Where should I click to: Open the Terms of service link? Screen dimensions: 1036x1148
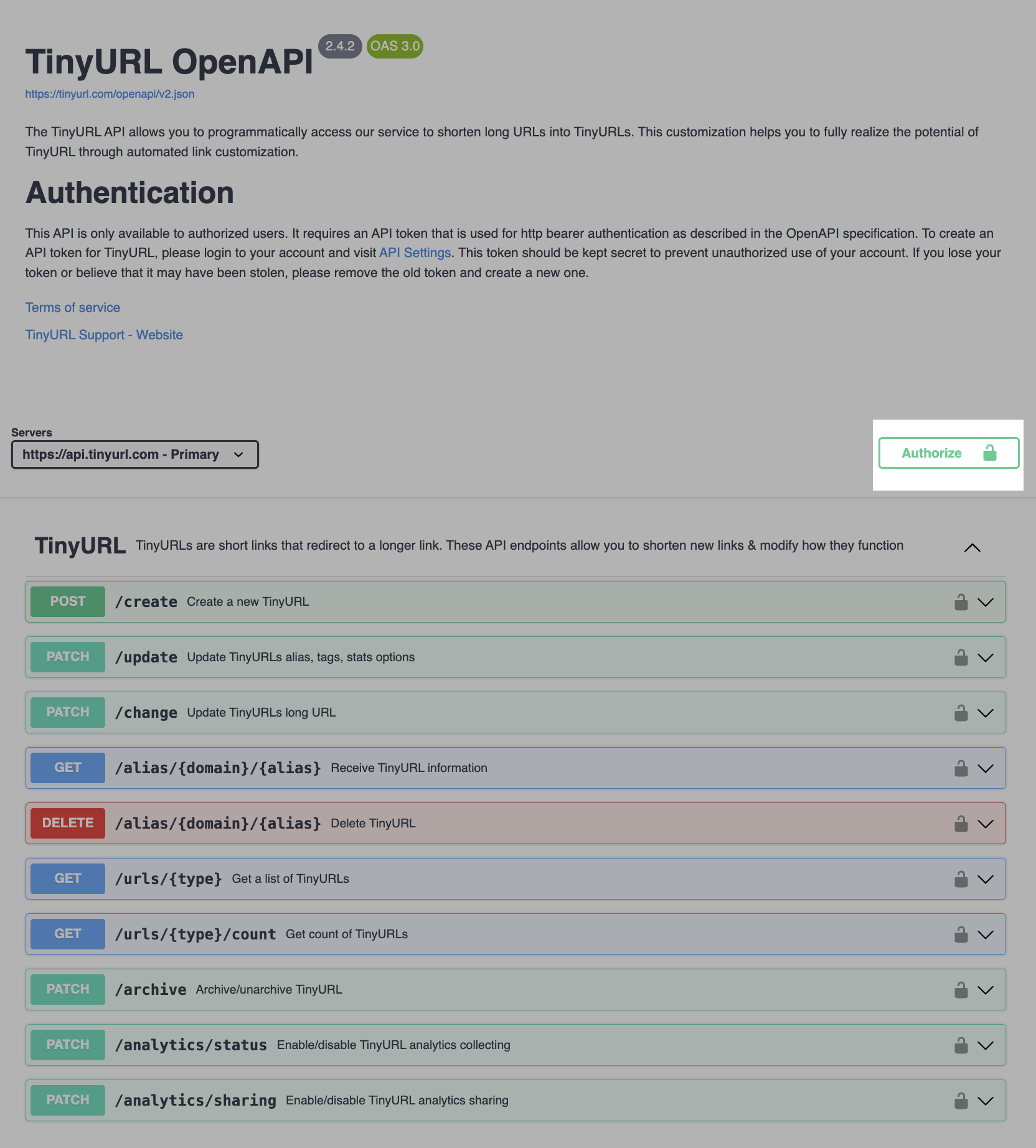tap(73, 308)
